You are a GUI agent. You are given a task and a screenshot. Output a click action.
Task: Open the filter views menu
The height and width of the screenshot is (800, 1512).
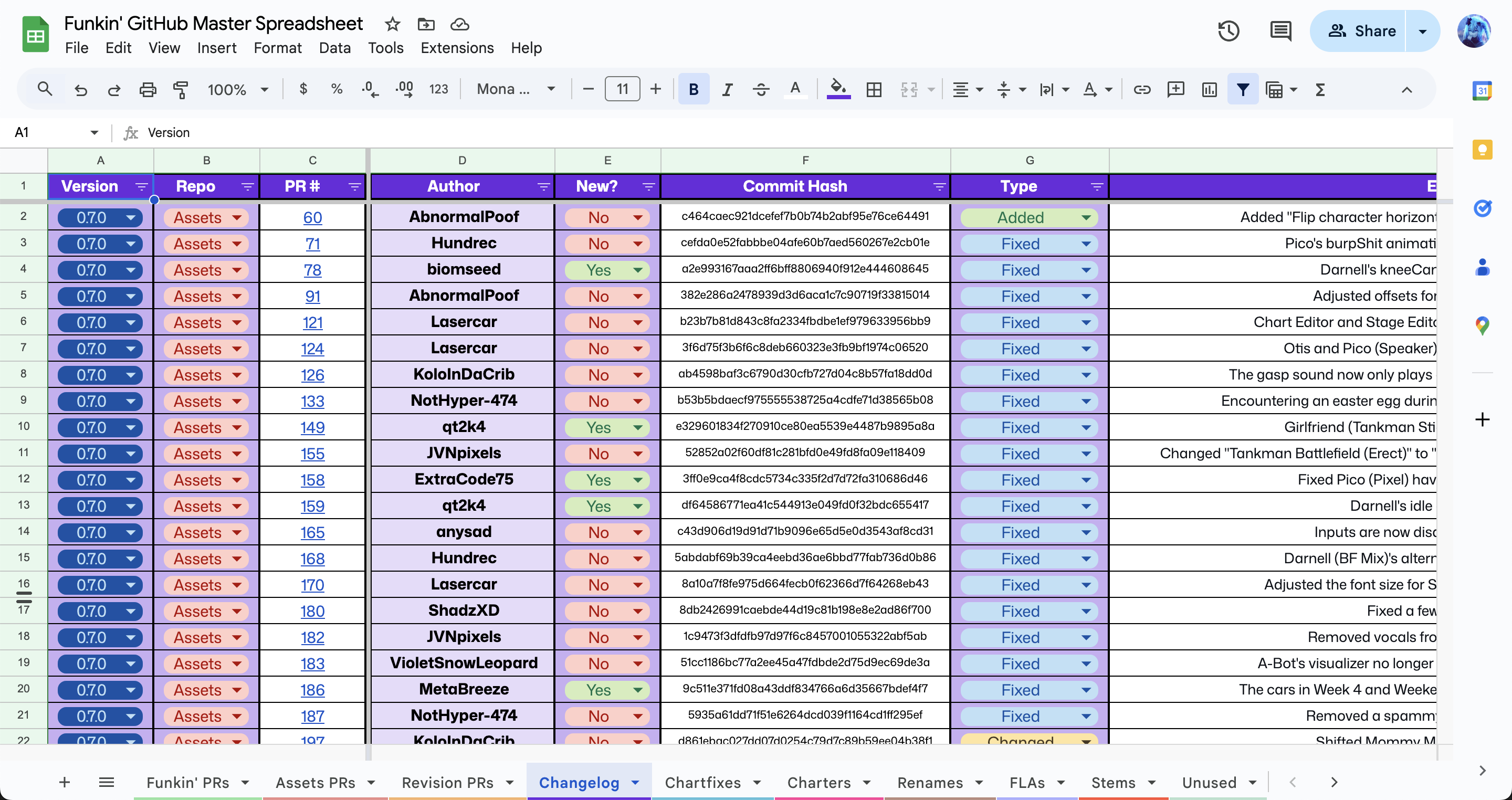click(1281, 89)
